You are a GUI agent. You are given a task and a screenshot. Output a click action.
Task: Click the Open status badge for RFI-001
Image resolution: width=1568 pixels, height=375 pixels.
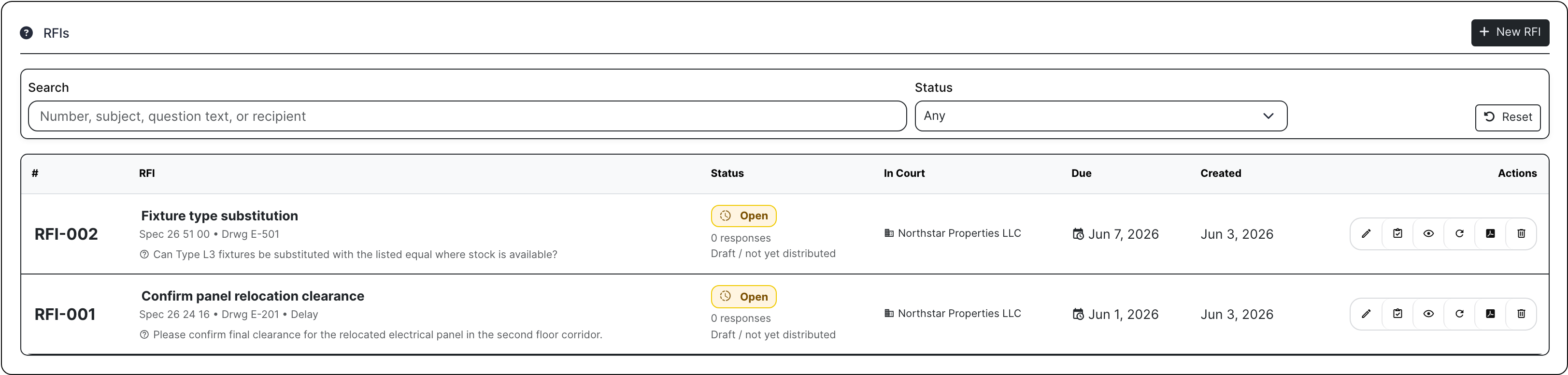pos(743,297)
